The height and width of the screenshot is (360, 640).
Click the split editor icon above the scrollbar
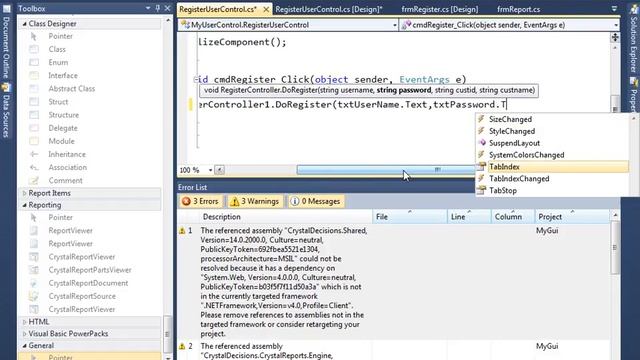615,38
